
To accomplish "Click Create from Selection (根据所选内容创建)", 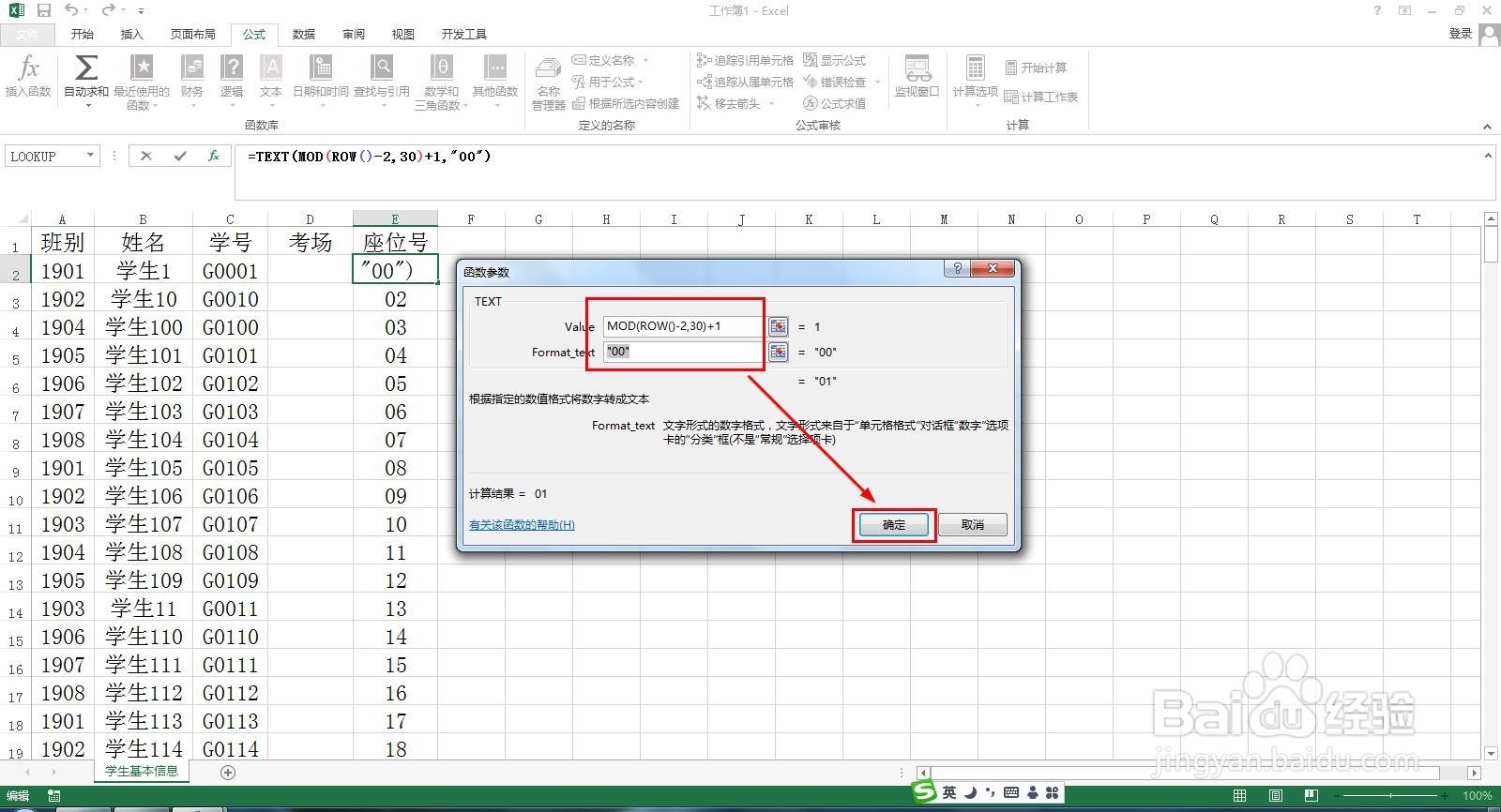I will point(626,103).
